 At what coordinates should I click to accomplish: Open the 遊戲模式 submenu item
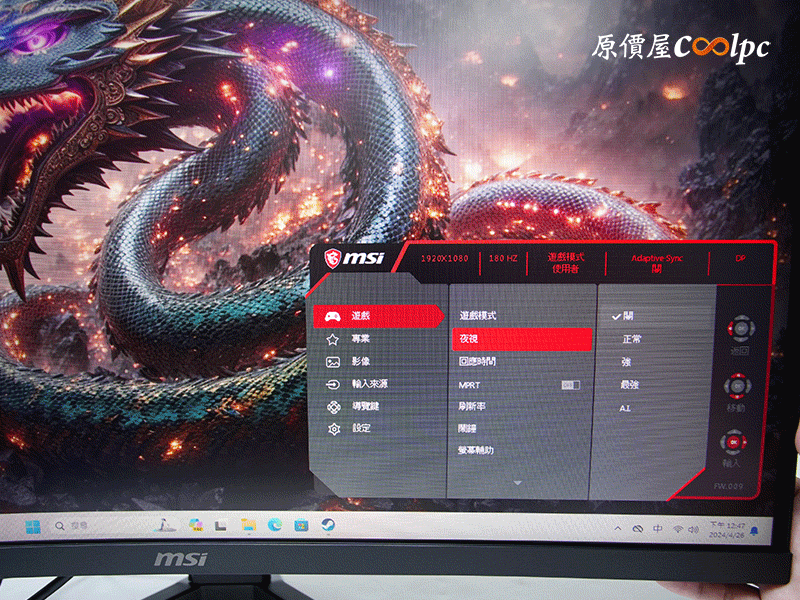(478, 316)
